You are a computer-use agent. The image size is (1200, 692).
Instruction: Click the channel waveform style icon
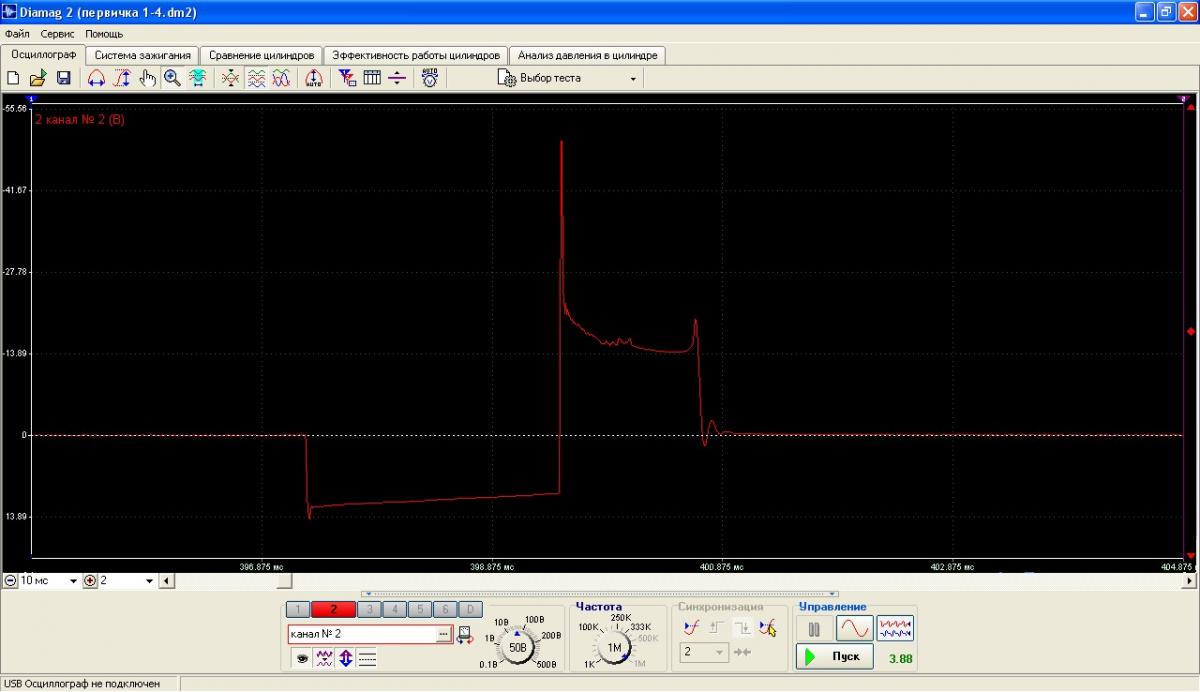(x=324, y=658)
